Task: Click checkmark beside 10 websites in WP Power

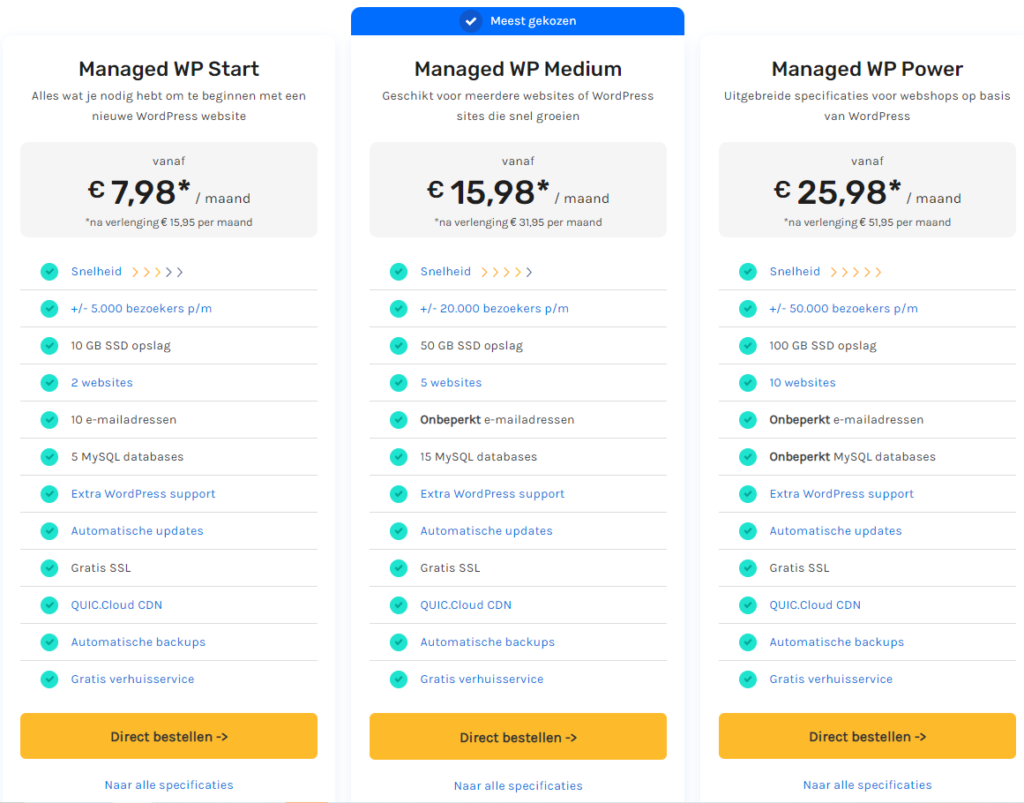Action: click(x=747, y=383)
